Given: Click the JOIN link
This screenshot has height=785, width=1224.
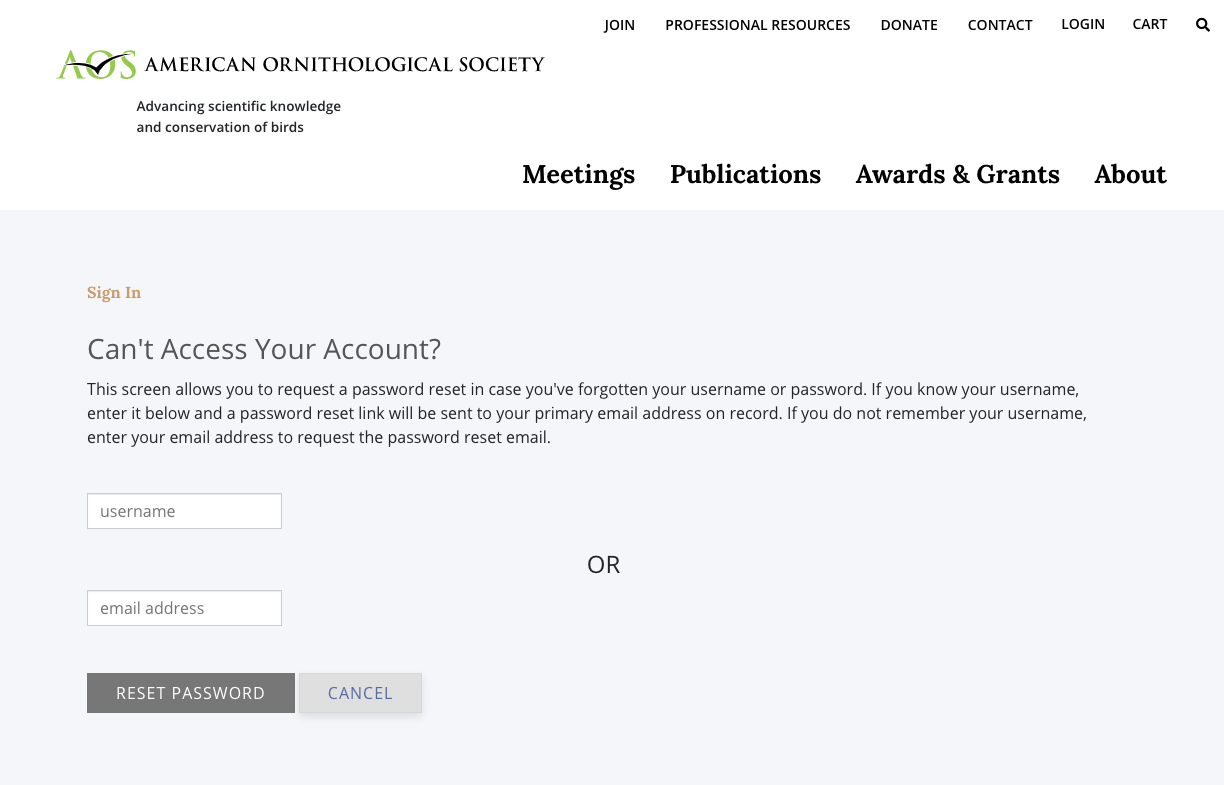Looking at the screenshot, I should point(619,25).
